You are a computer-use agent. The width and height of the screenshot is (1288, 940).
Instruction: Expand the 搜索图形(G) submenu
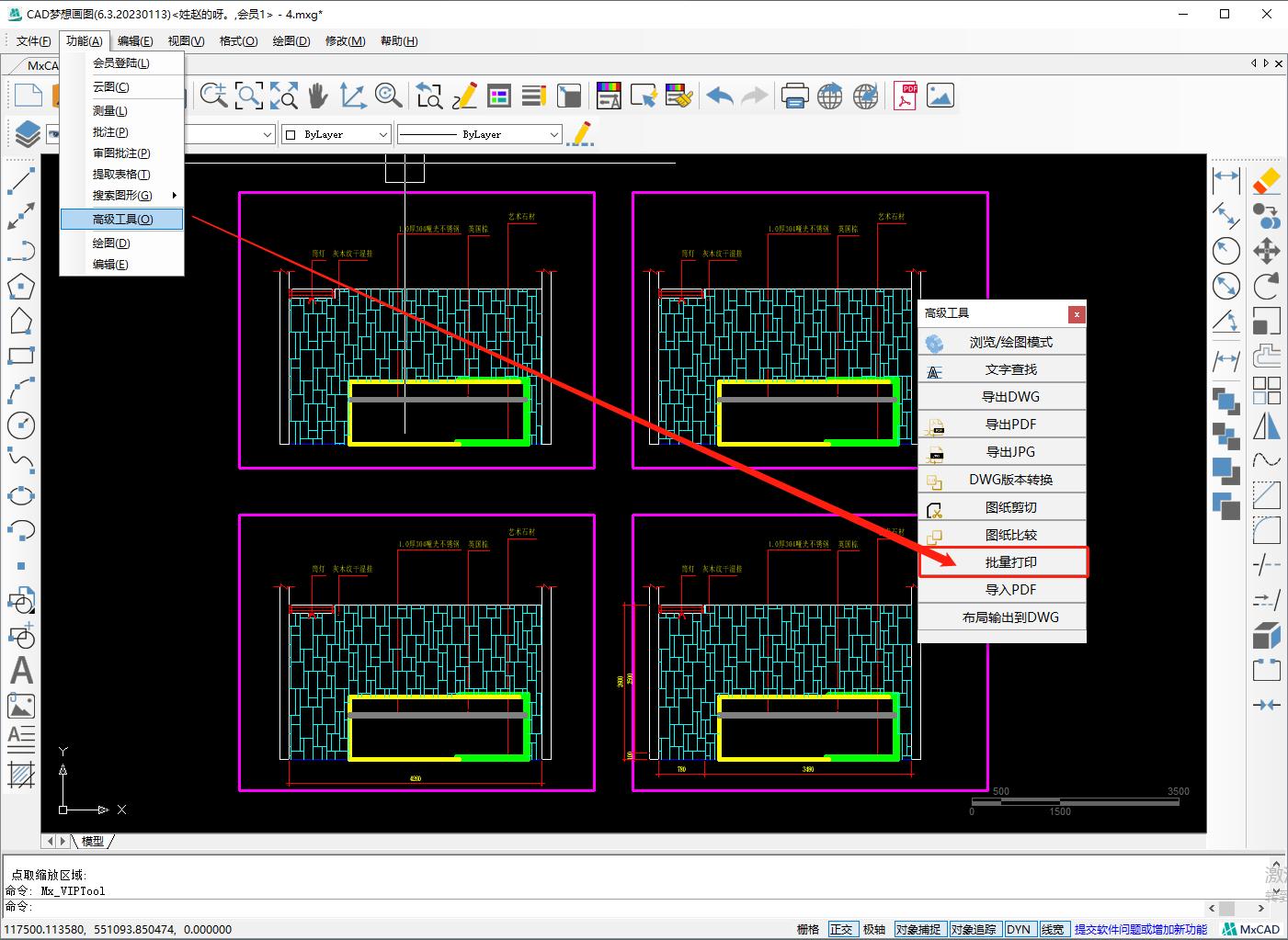pyautogui.click(x=122, y=195)
